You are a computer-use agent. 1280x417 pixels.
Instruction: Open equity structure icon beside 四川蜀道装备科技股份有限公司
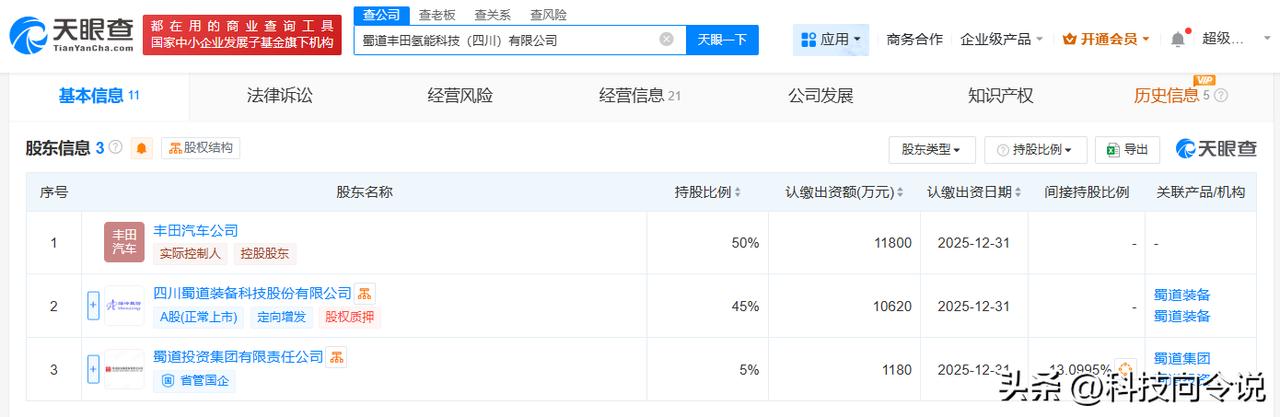click(365, 293)
